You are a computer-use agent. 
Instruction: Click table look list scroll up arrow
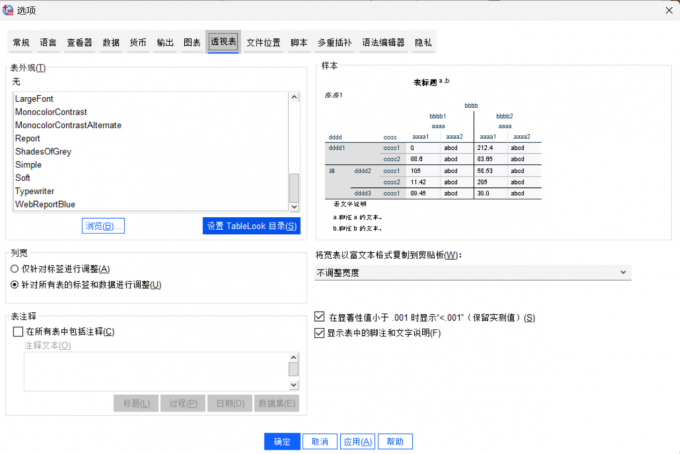click(294, 97)
